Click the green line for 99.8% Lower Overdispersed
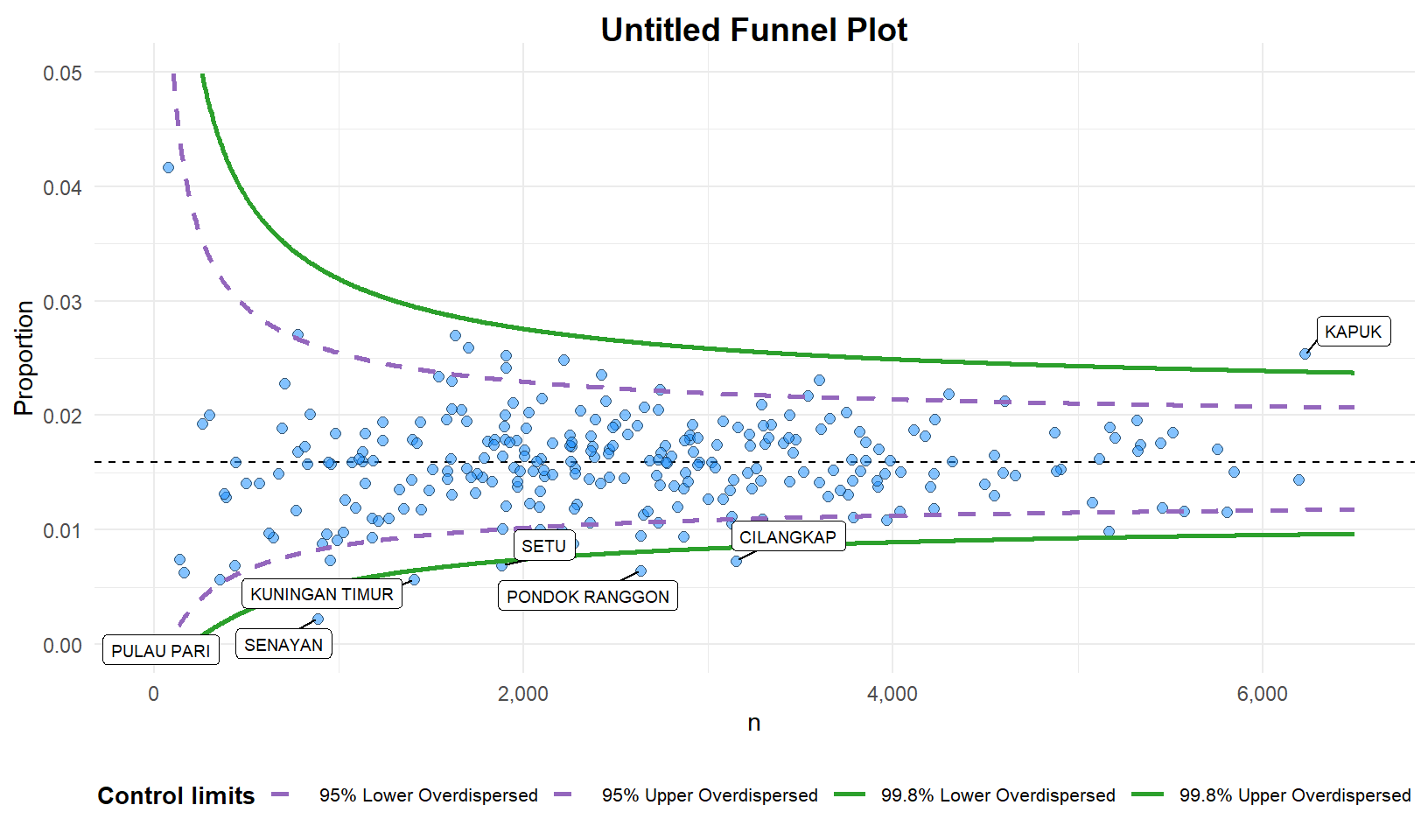1428x840 pixels. tap(849, 795)
